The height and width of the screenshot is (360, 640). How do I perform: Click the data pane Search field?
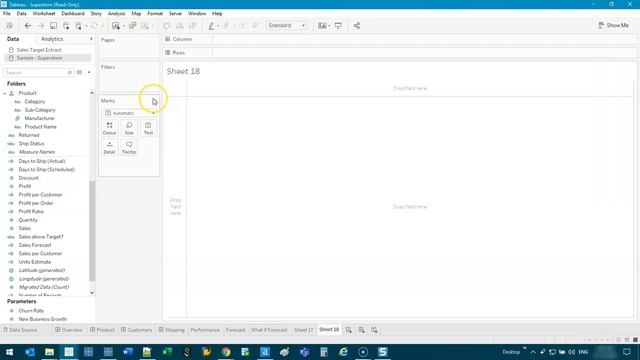point(38,72)
